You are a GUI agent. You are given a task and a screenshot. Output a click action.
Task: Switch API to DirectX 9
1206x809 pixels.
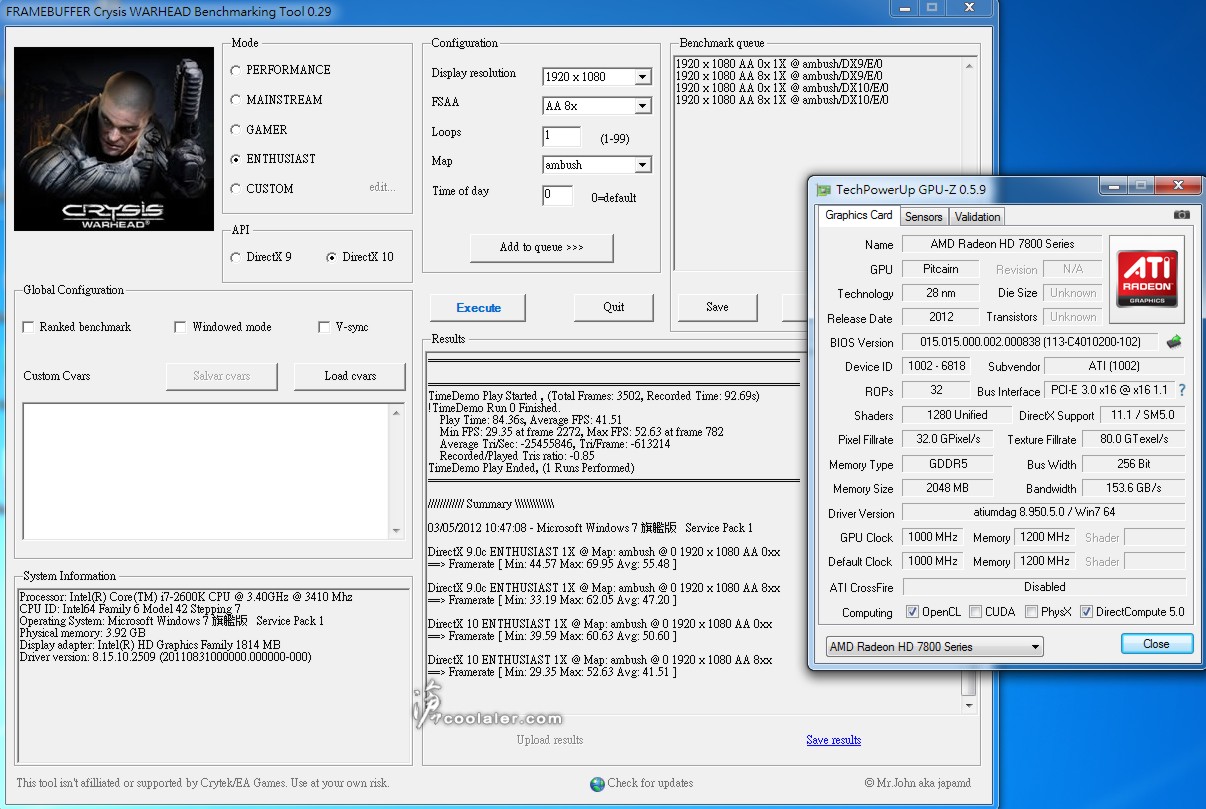point(235,257)
